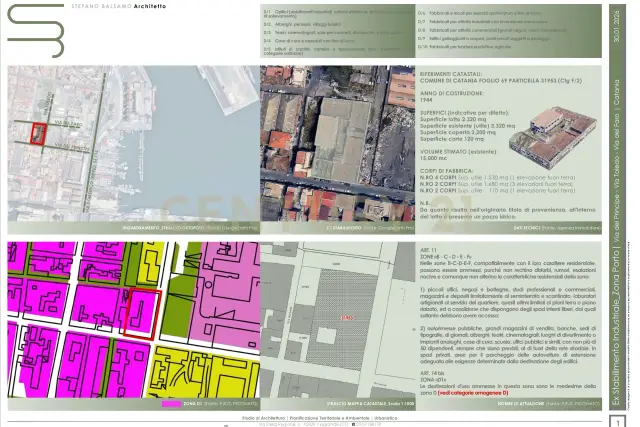Click 'CORPI DI FABBRICA:' heading

(447, 171)
